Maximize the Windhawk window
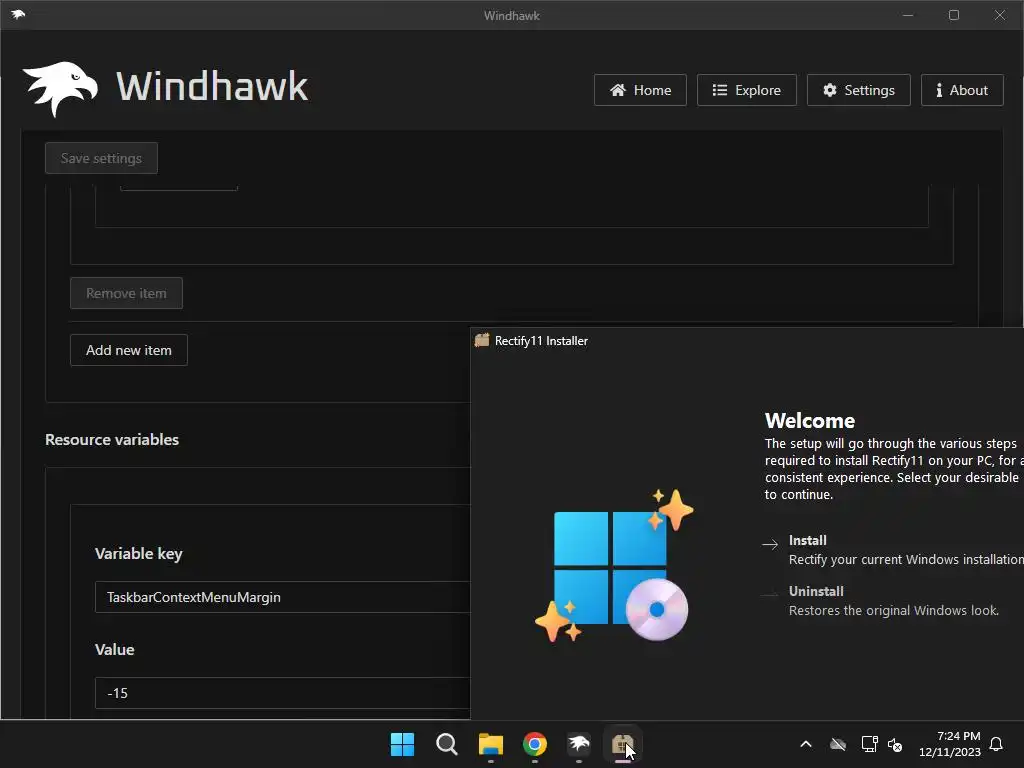 point(954,15)
